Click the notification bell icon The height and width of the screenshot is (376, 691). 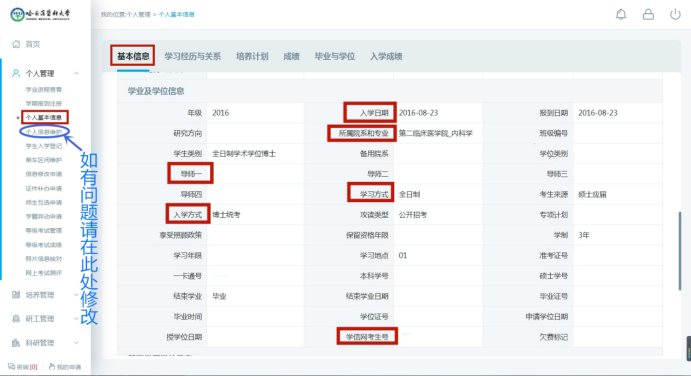pyautogui.click(x=621, y=15)
